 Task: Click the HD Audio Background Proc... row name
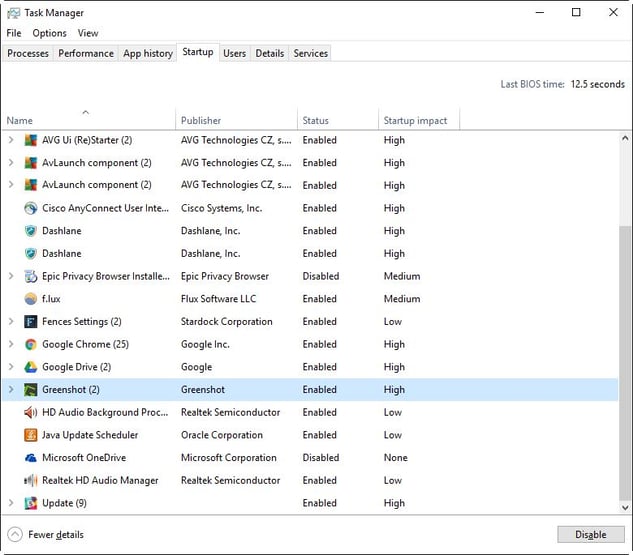(105, 413)
